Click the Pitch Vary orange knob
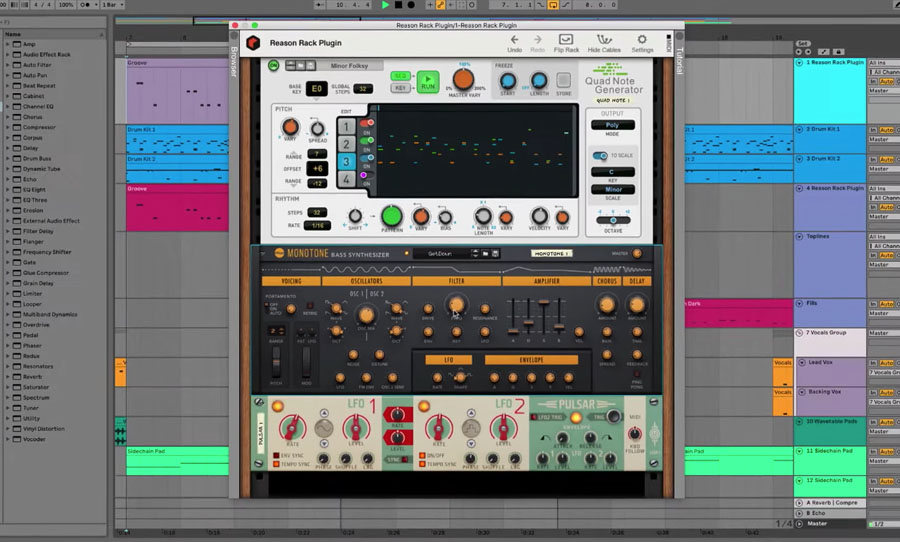Image resolution: width=900 pixels, height=542 pixels. [x=290, y=126]
